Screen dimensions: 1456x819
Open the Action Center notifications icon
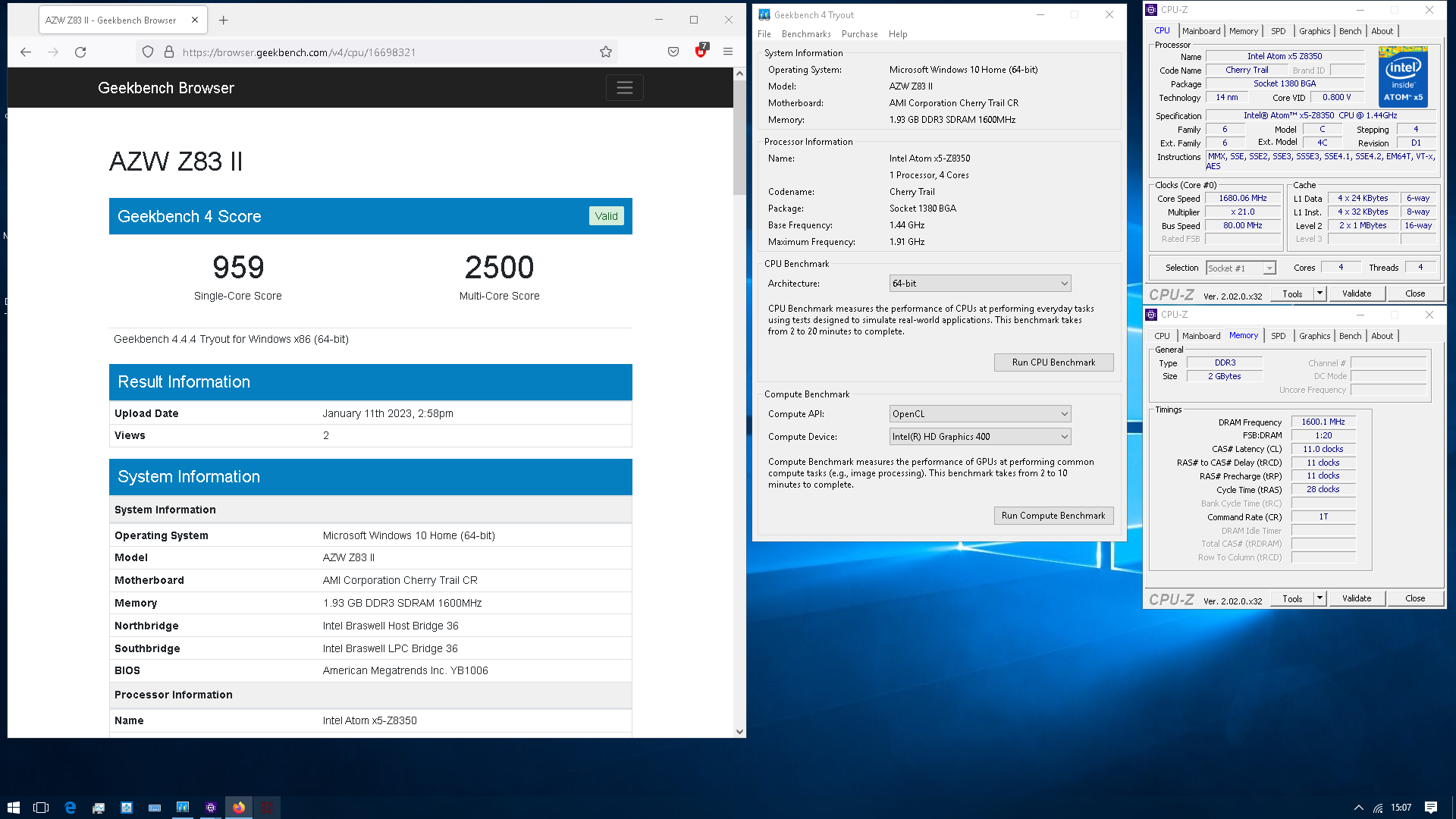click(1430, 808)
